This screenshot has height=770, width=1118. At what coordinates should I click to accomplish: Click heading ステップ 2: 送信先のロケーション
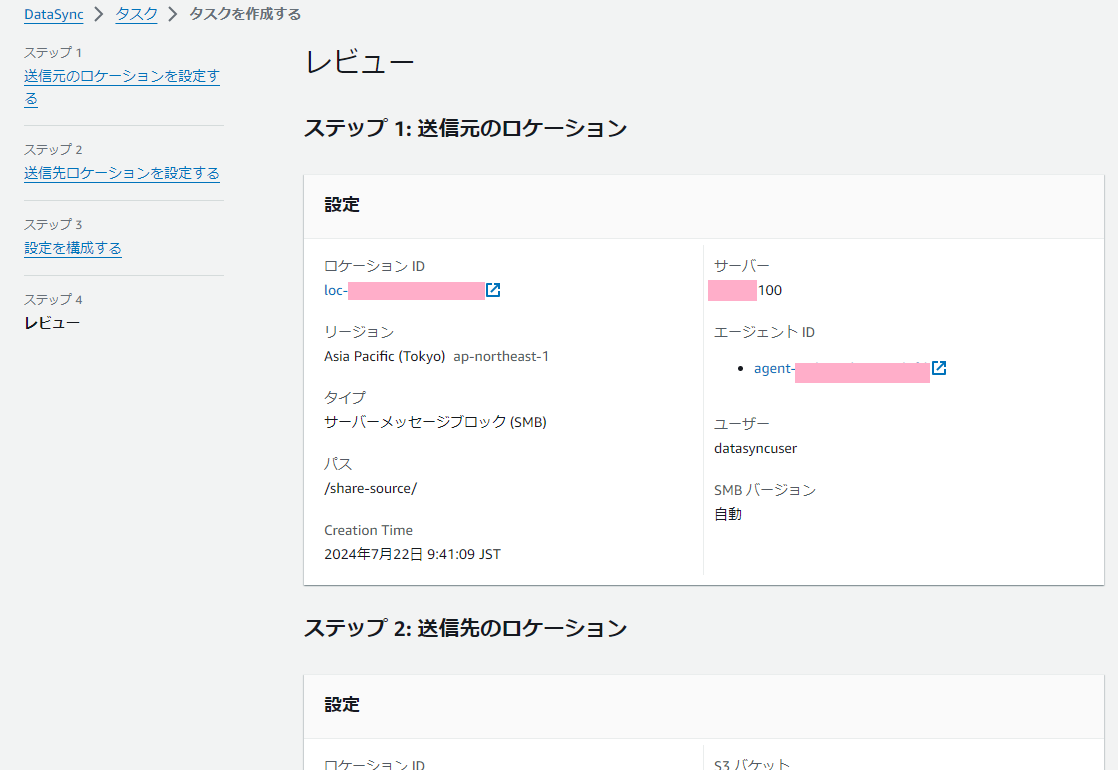tap(466, 628)
